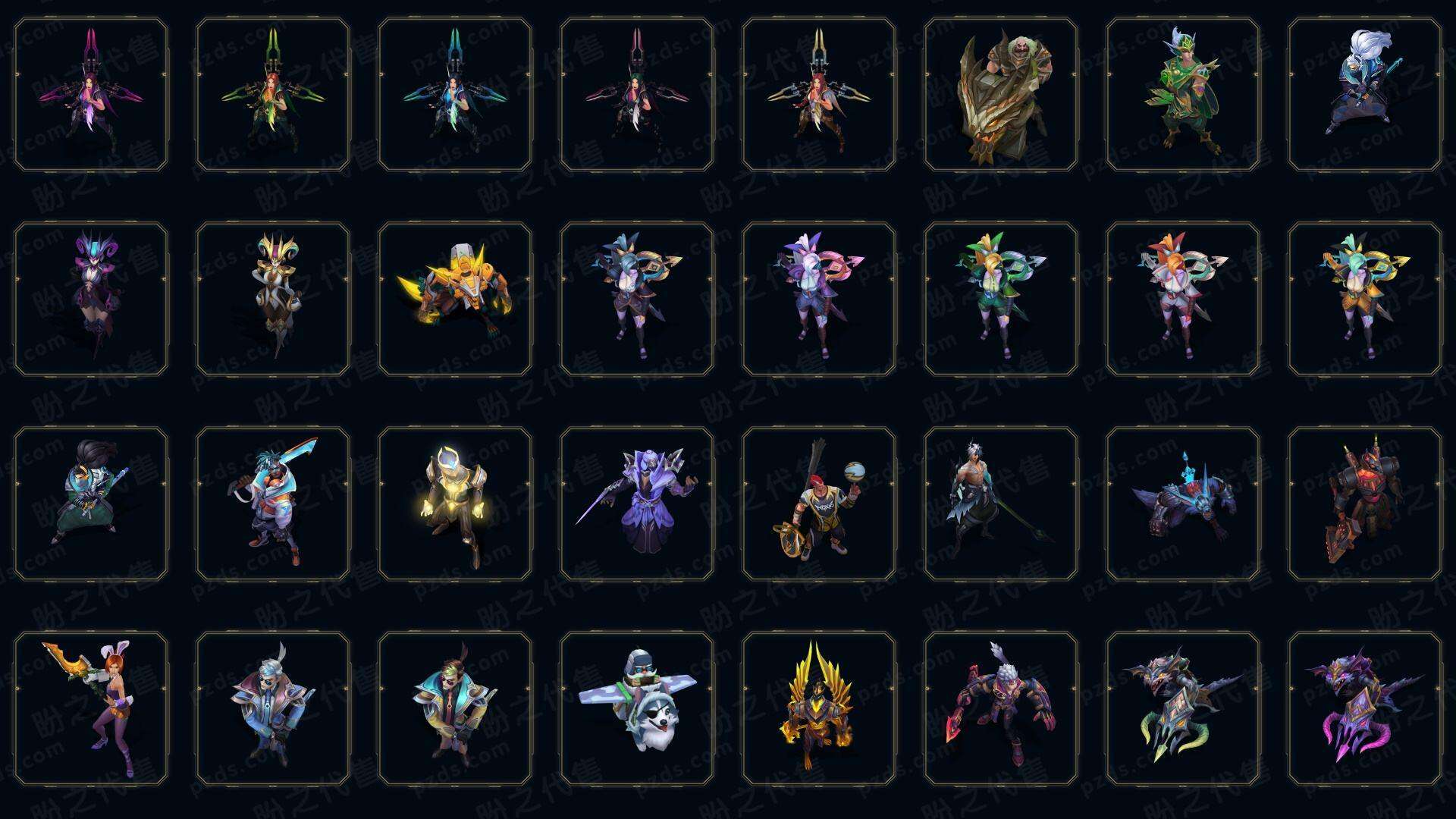
Task: Select the basketball player holding a ball skin
Action: (x=819, y=504)
